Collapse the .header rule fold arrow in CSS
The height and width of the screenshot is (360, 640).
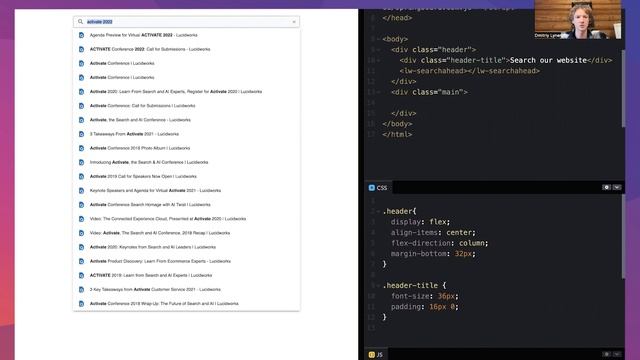click(x=378, y=211)
